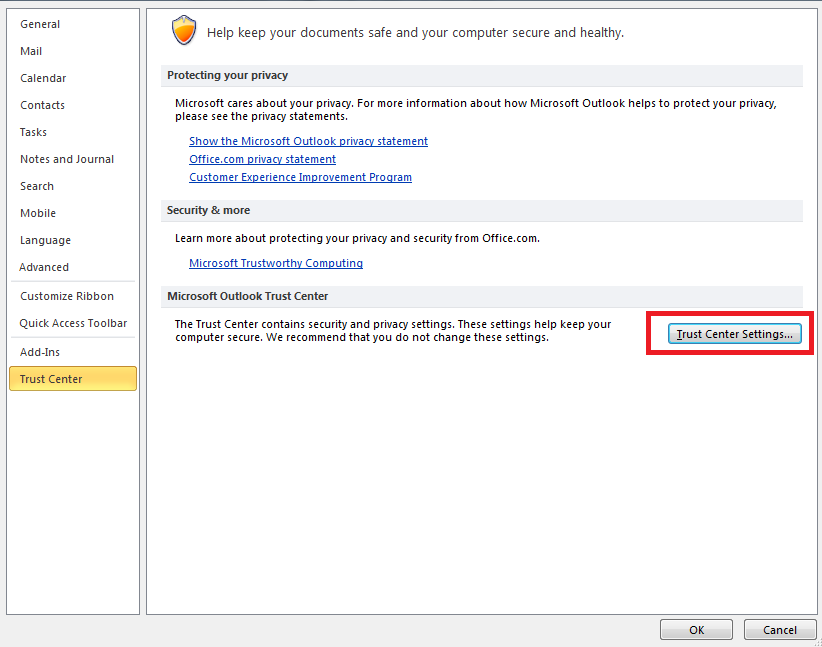This screenshot has width=822, height=647.
Task: Open the Add-Ins category
Action: (x=39, y=352)
